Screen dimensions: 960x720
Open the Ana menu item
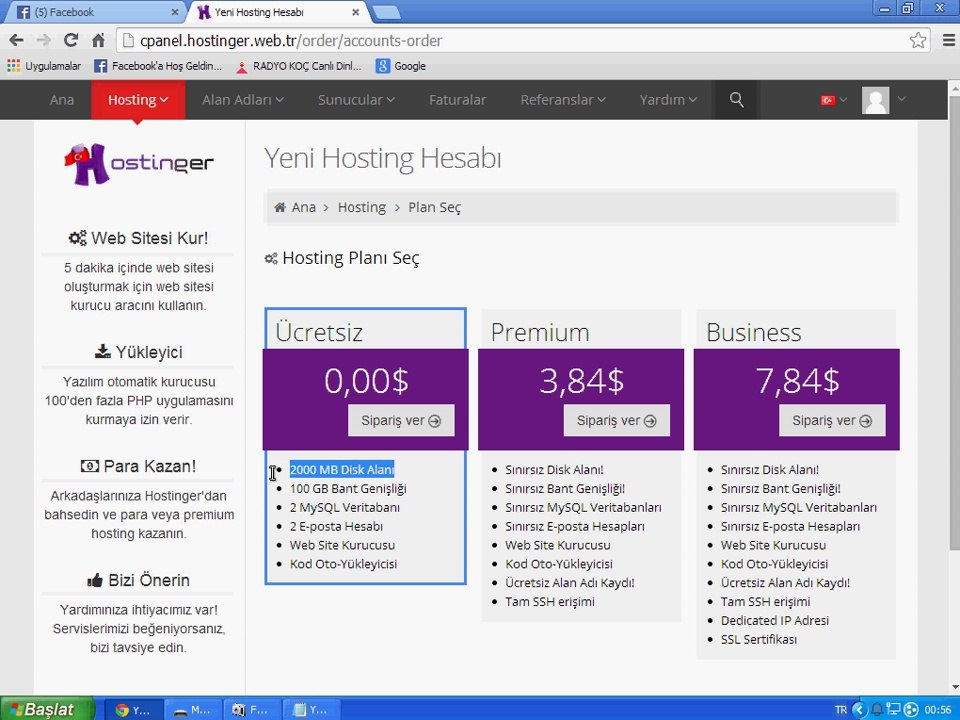click(62, 100)
